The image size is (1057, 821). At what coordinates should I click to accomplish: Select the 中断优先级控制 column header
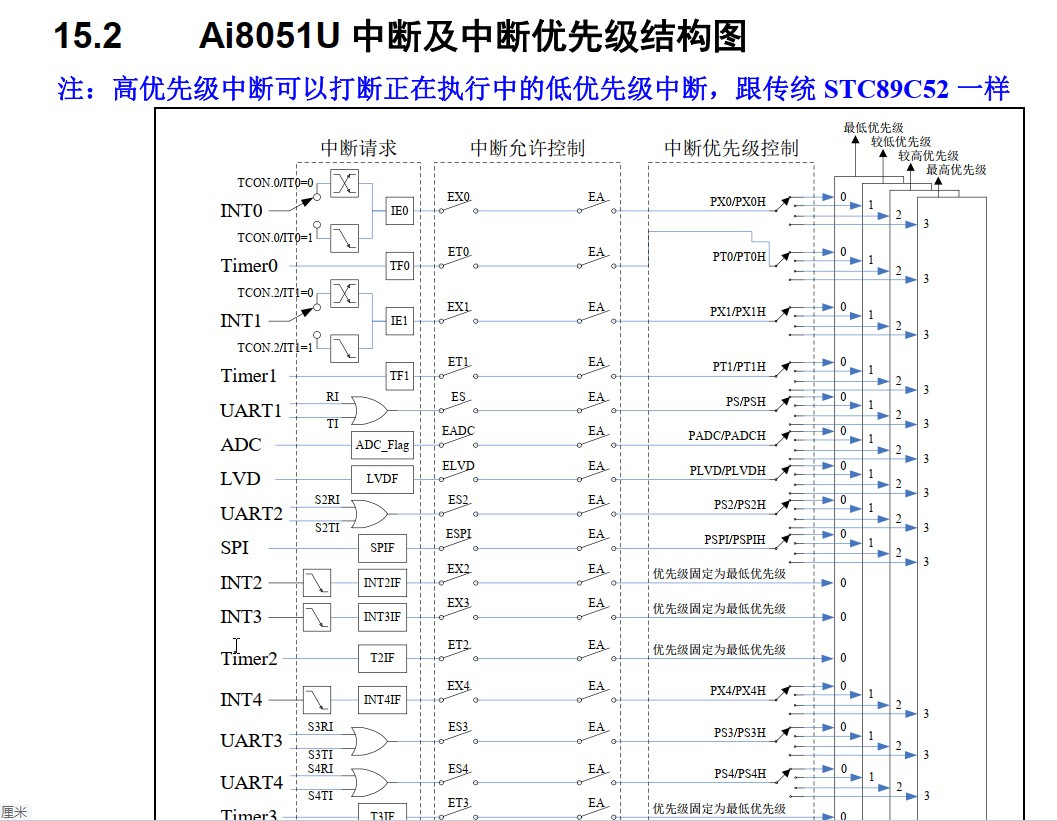[731, 148]
